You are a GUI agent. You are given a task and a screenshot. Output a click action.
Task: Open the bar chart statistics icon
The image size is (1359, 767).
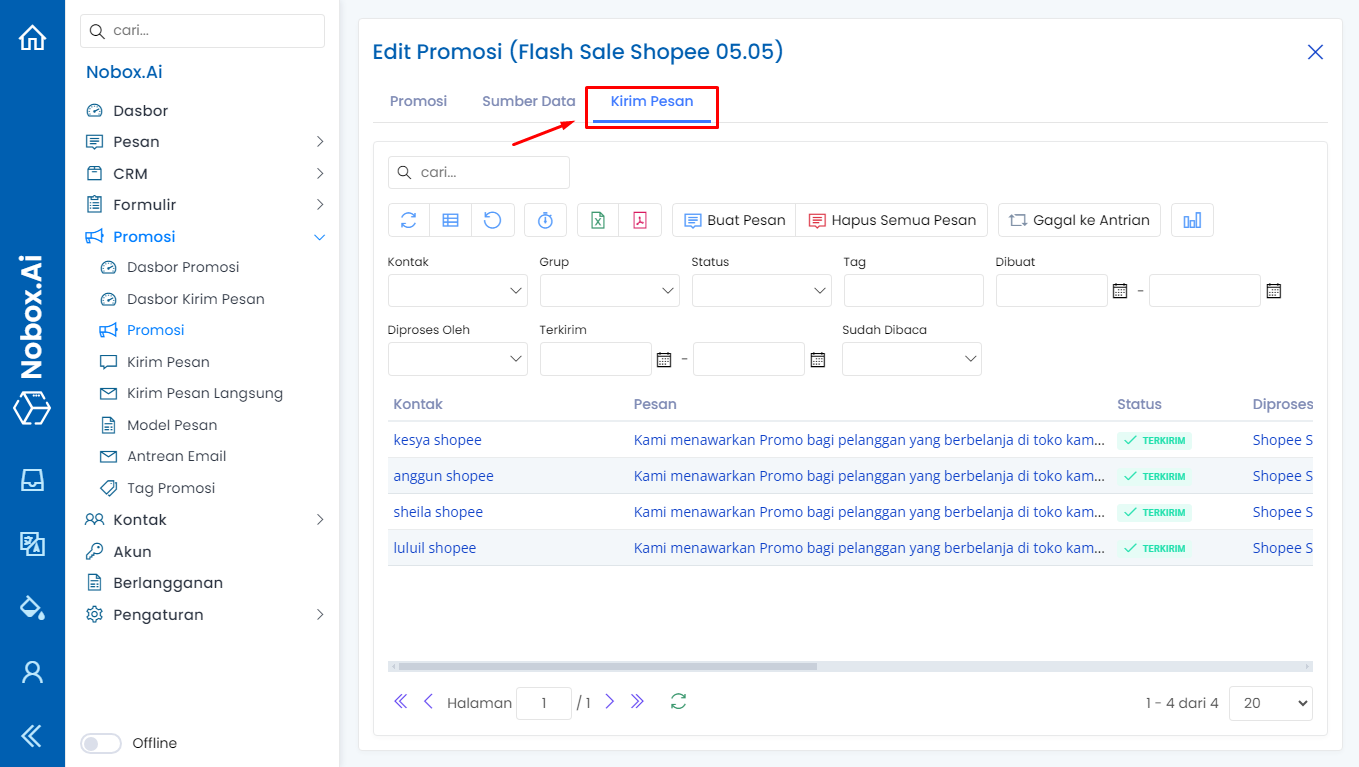click(x=1192, y=220)
